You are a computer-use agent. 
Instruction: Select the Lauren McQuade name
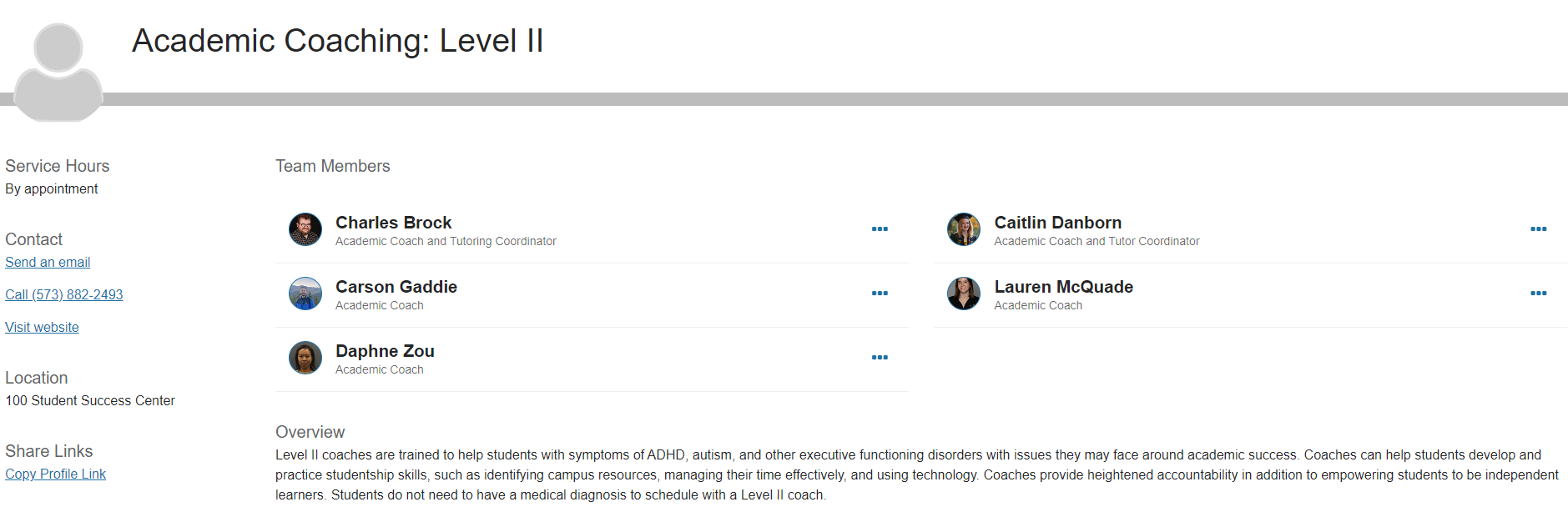tap(1063, 287)
